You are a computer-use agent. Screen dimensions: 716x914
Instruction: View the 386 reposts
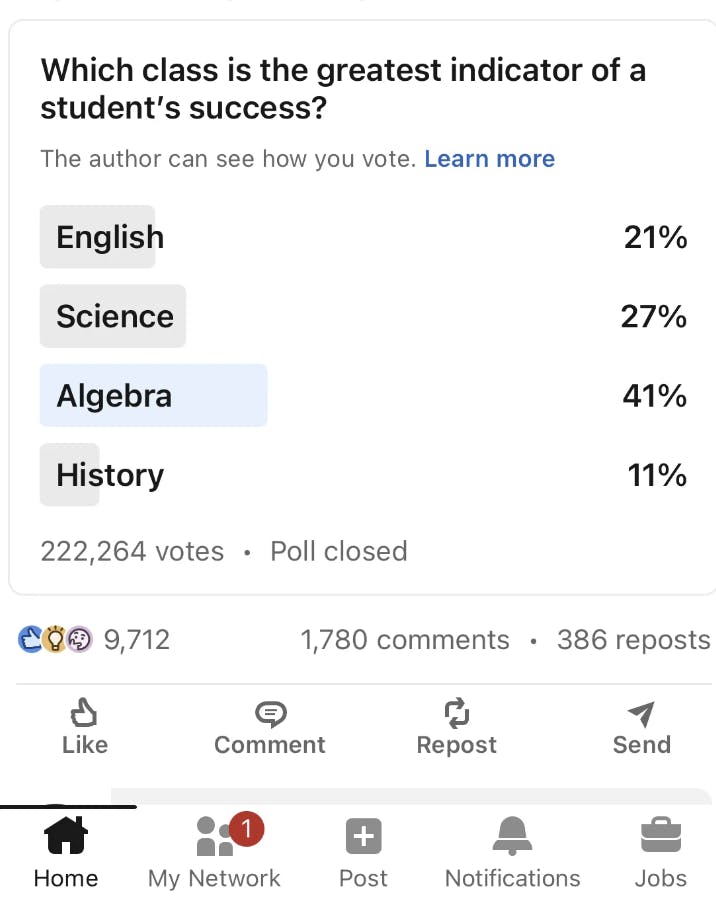point(633,640)
